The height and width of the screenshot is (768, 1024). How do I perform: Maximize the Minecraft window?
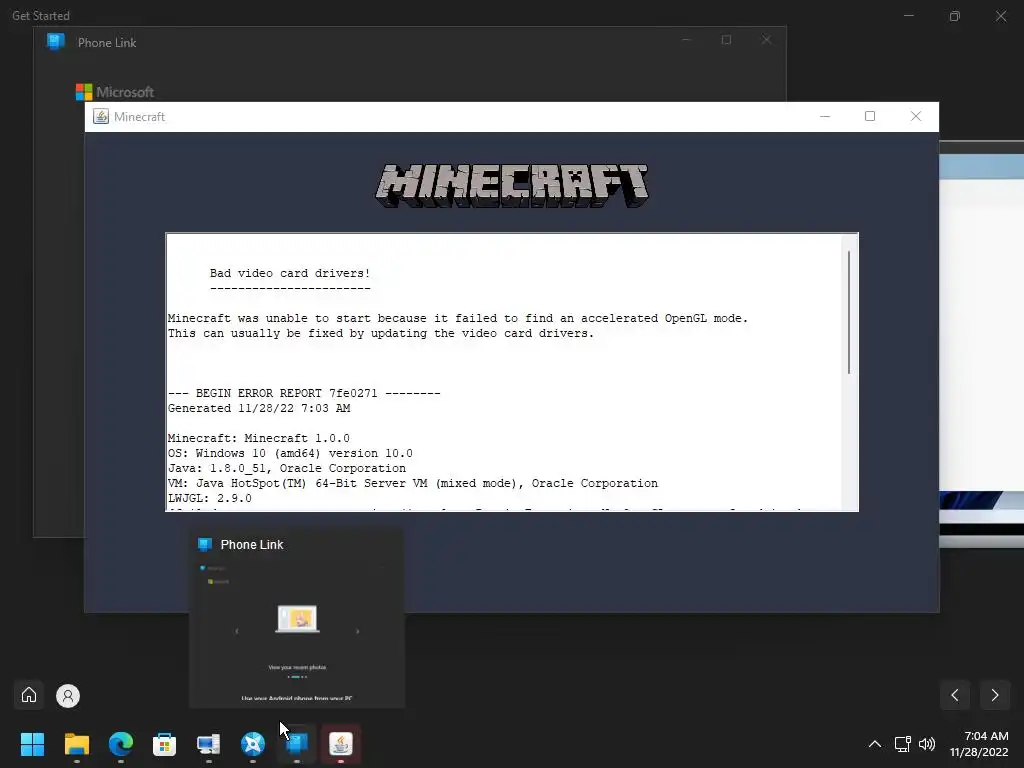point(870,116)
